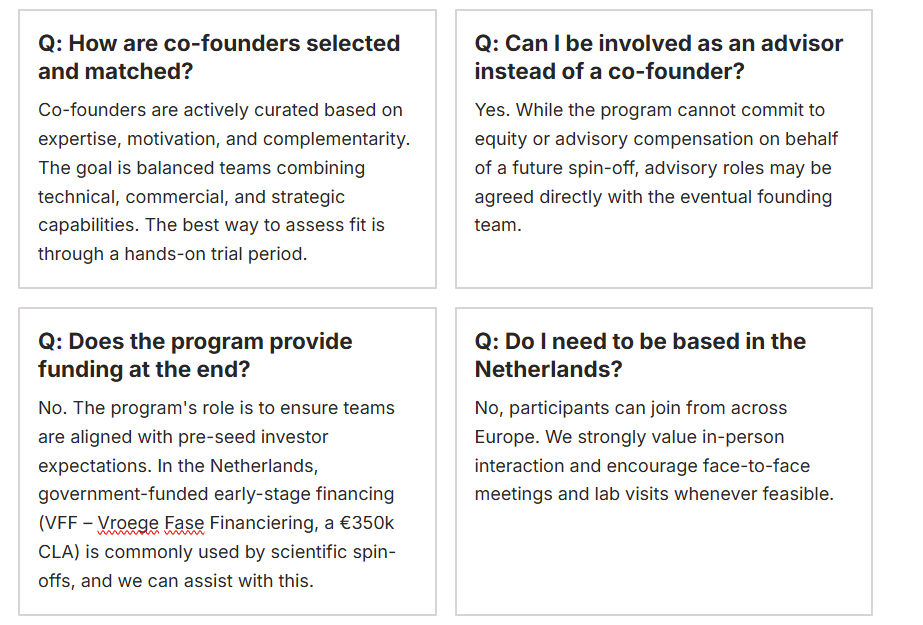The image size is (923, 625).
Task: Click "Netherlands?" in the location question heading
Action: point(548,369)
